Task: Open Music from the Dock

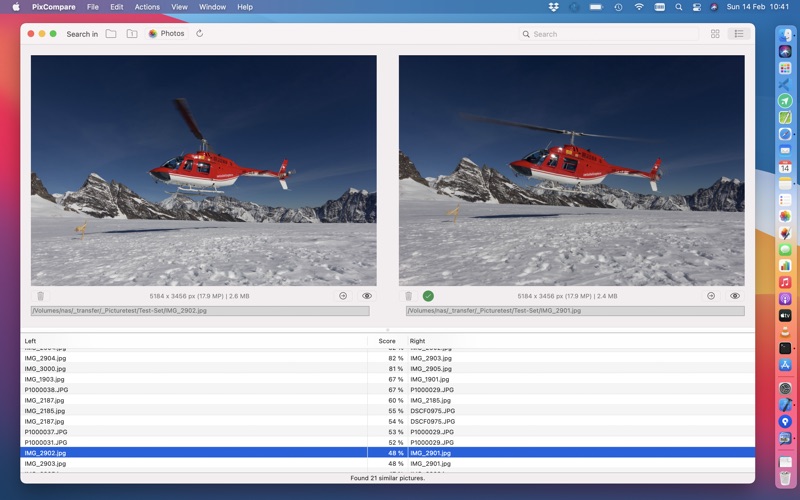Action: click(785, 282)
